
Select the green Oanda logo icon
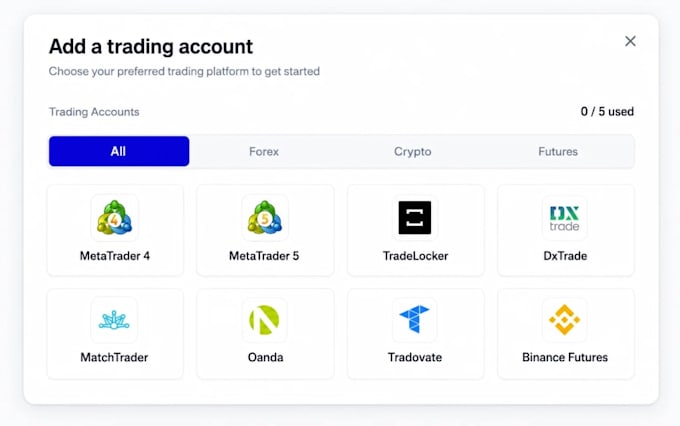(x=264, y=320)
